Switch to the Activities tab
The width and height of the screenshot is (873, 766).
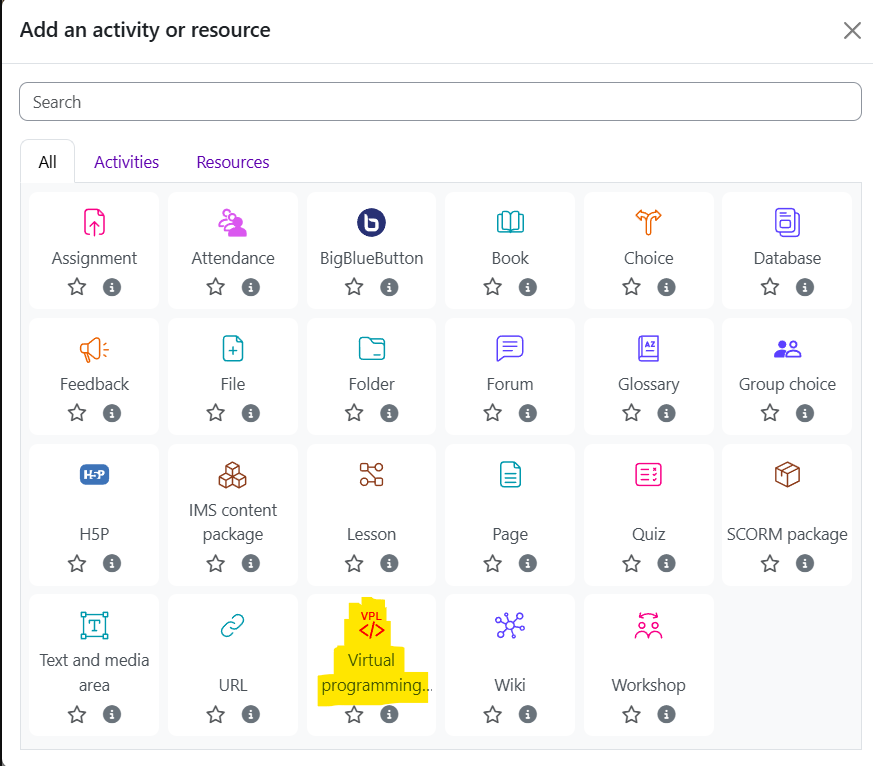[126, 162]
